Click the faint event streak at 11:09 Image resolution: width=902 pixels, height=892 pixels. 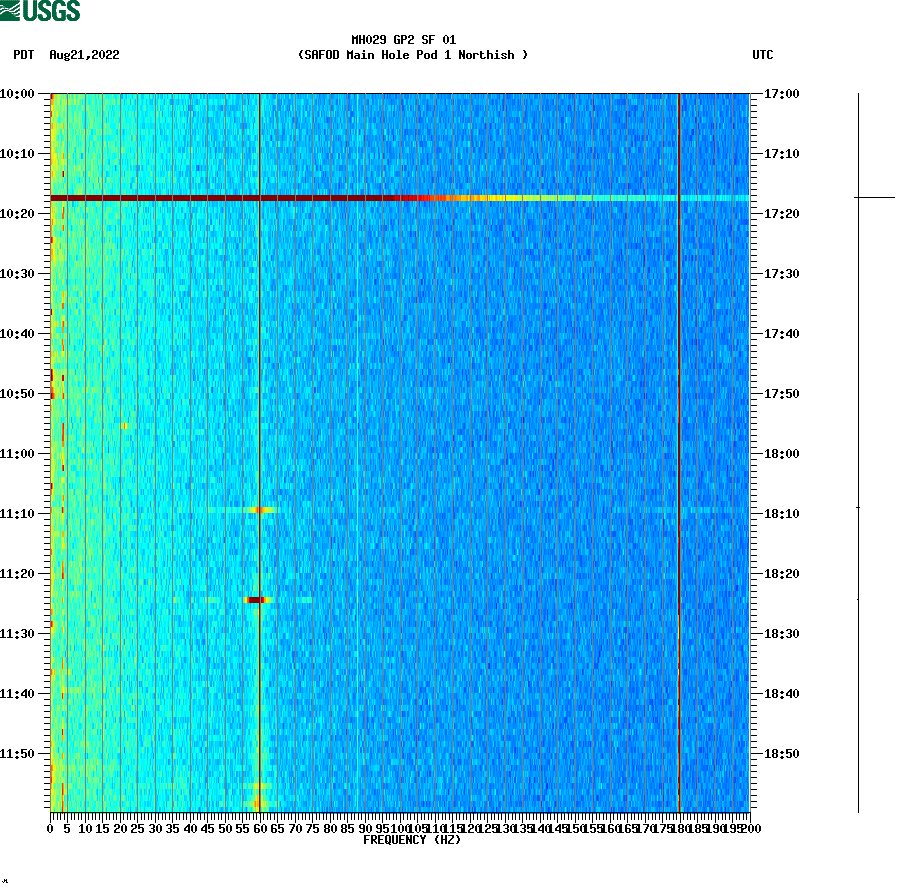pos(256,510)
